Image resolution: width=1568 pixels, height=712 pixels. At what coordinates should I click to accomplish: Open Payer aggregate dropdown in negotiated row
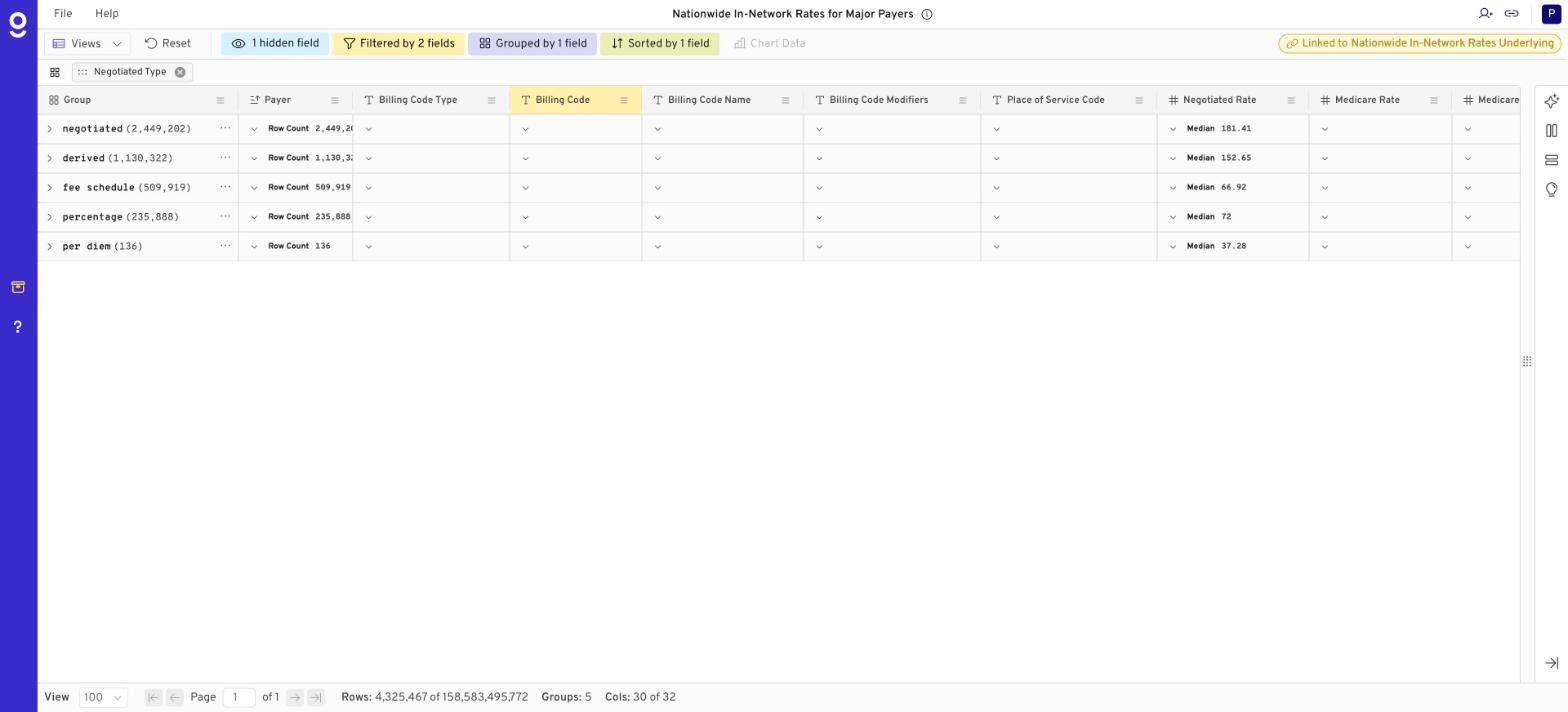coord(254,129)
